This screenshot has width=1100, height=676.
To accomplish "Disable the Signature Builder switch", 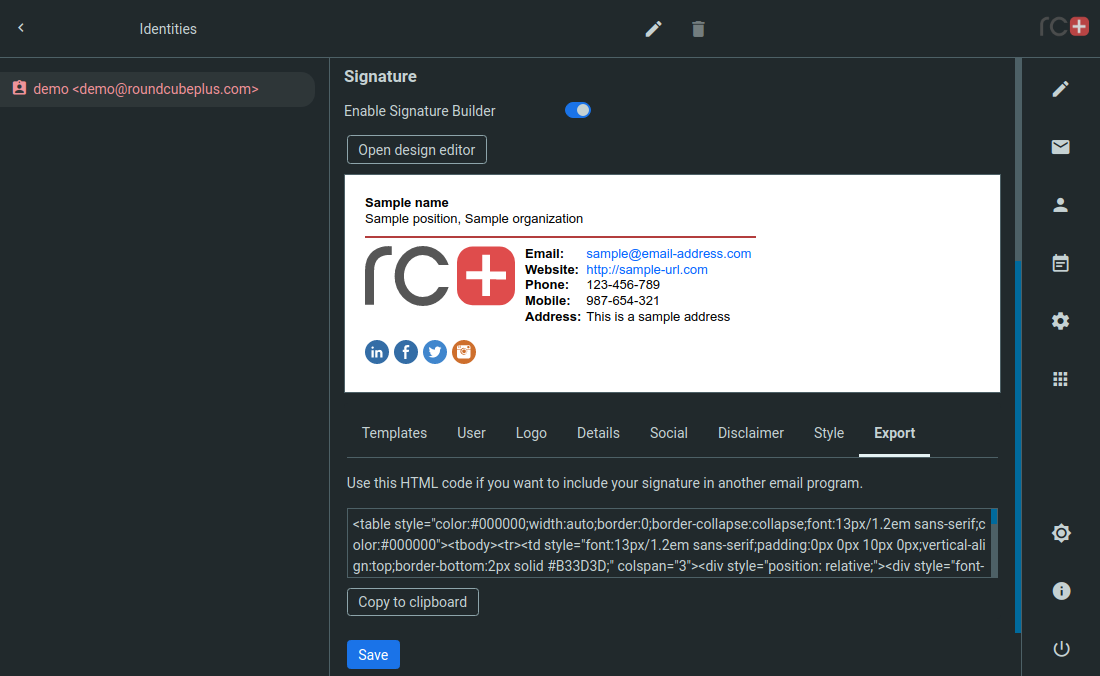I will pyautogui.click(x=577, y=110).
